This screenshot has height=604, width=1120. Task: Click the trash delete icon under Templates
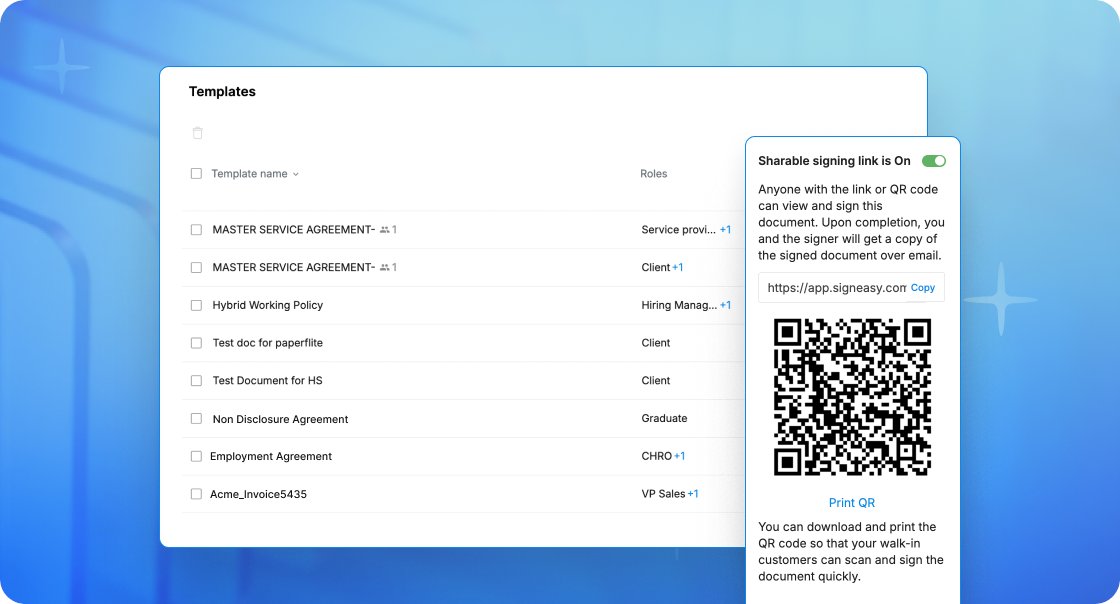198,133
